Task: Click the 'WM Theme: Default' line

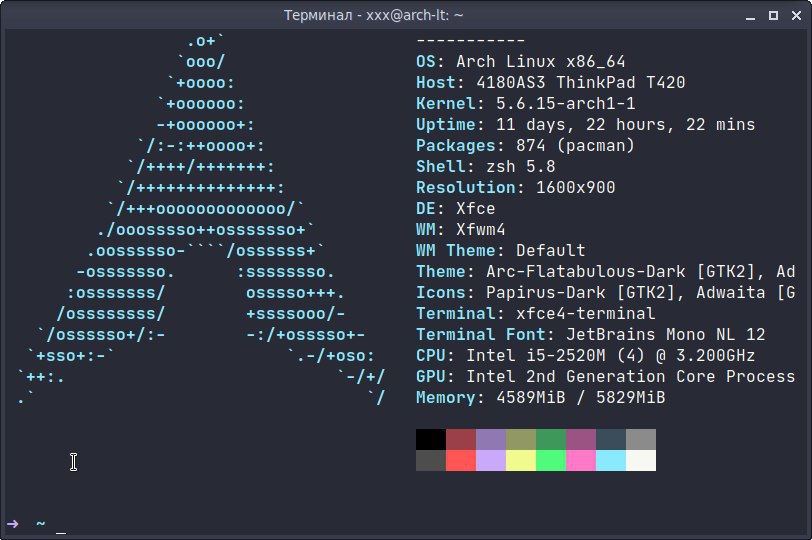Action: (x=501, y=251)
